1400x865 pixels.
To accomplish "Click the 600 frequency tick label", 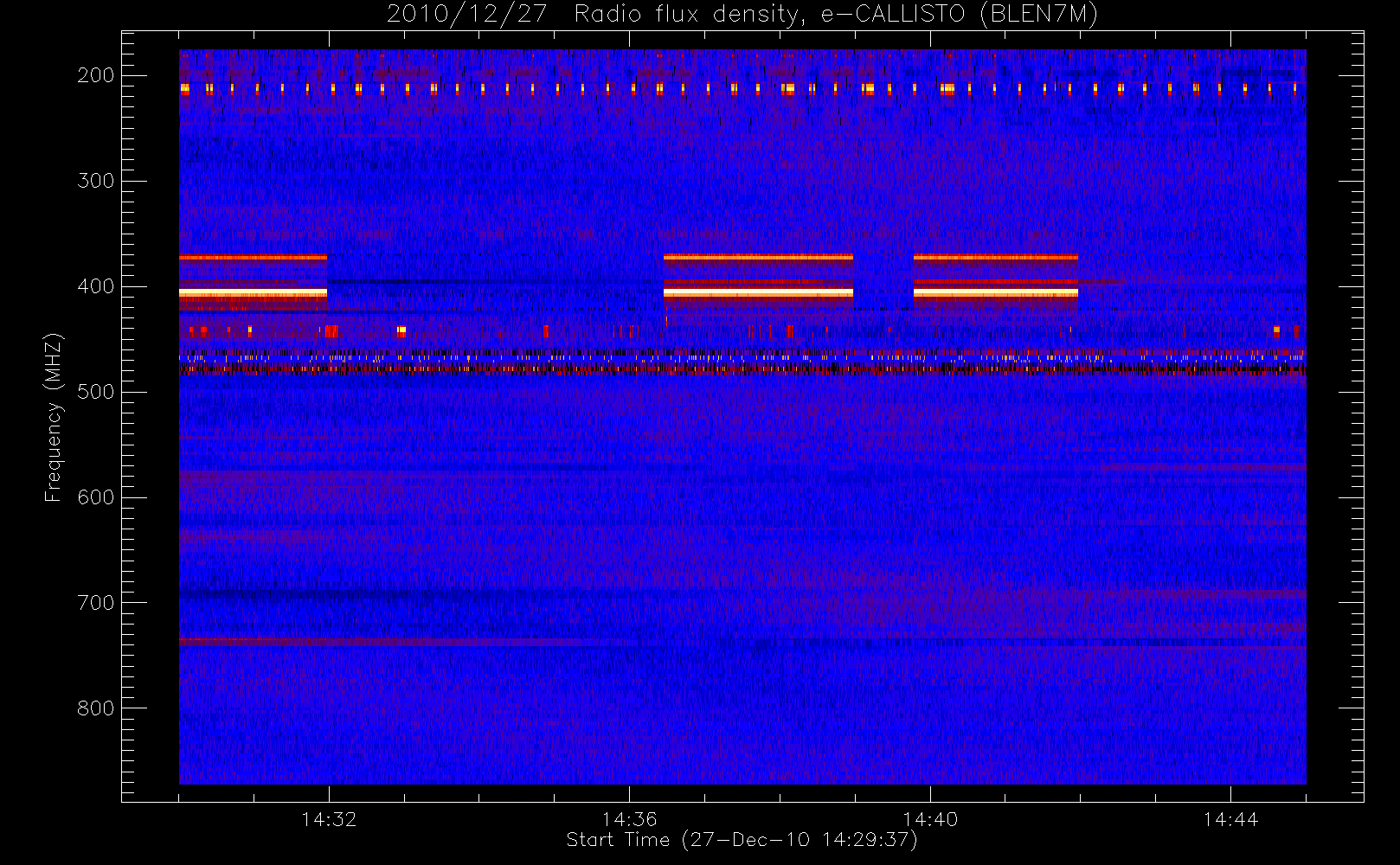I will 96,497.
